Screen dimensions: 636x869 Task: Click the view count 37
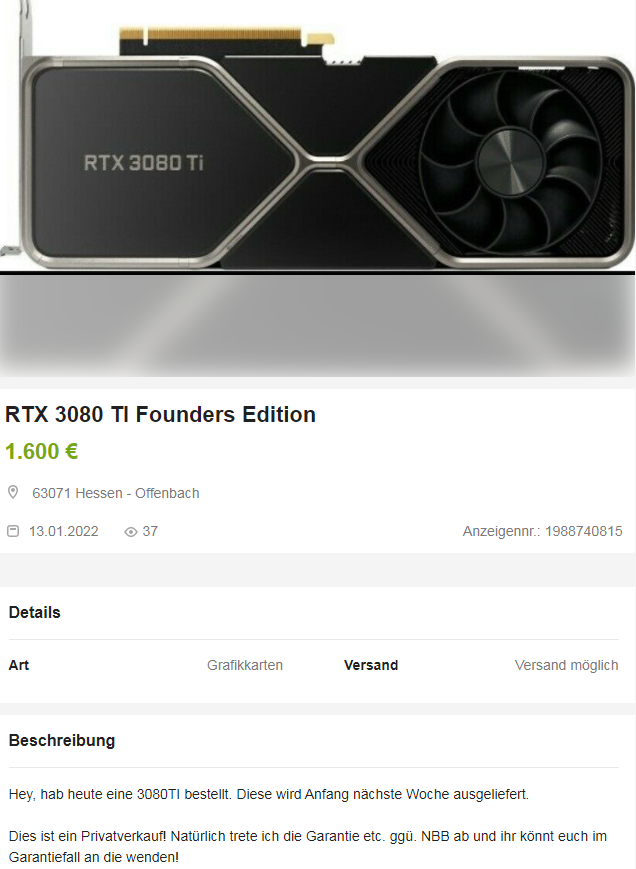coord(150,531)
